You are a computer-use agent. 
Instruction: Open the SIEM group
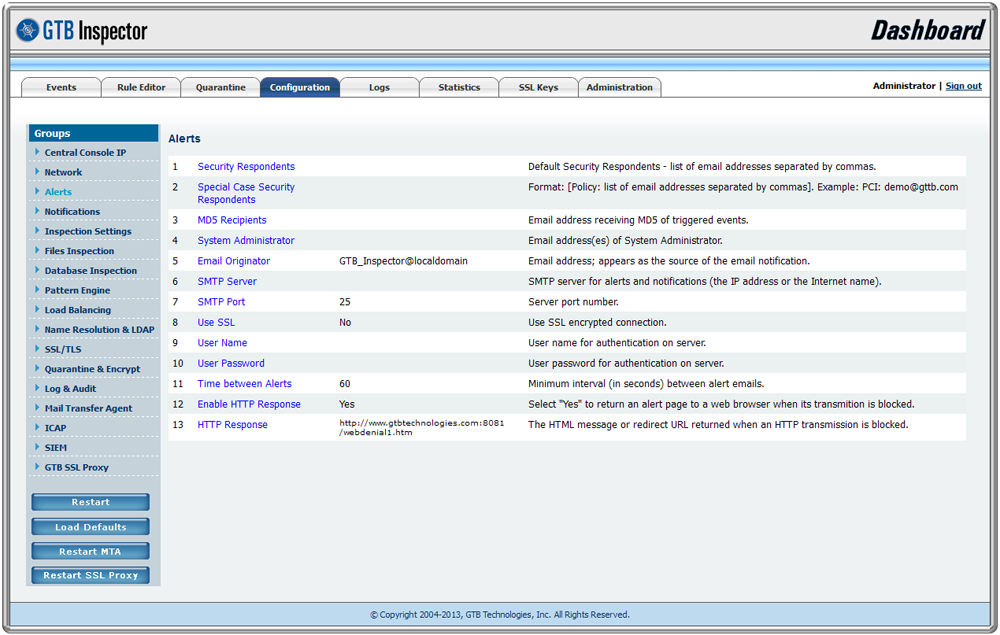(55, 448)
